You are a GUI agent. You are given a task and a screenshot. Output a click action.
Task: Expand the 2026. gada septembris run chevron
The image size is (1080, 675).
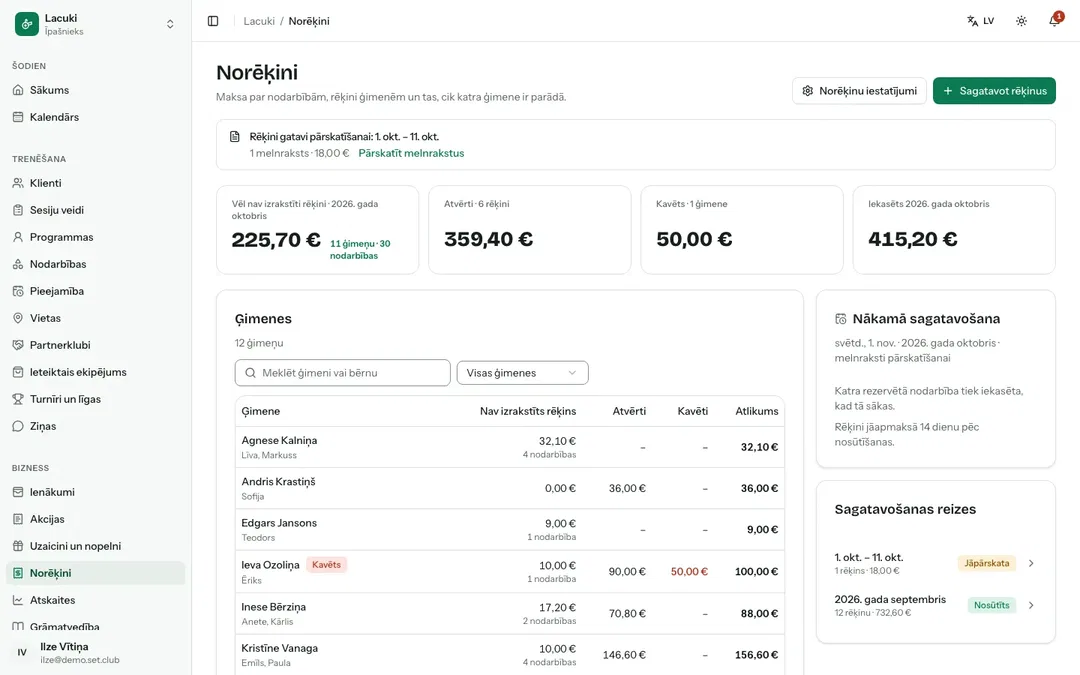click(x=1031, y=605)
